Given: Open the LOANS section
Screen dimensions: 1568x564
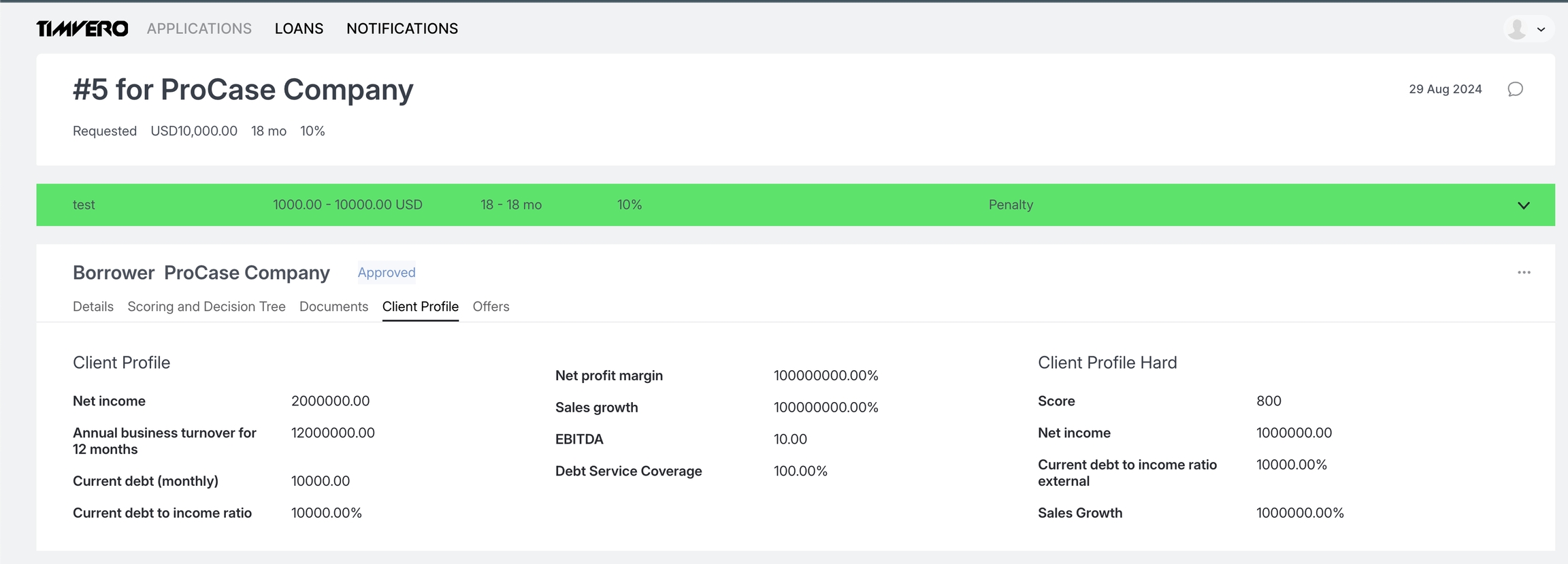Looking at the screenshot, I should pos(299,29).
